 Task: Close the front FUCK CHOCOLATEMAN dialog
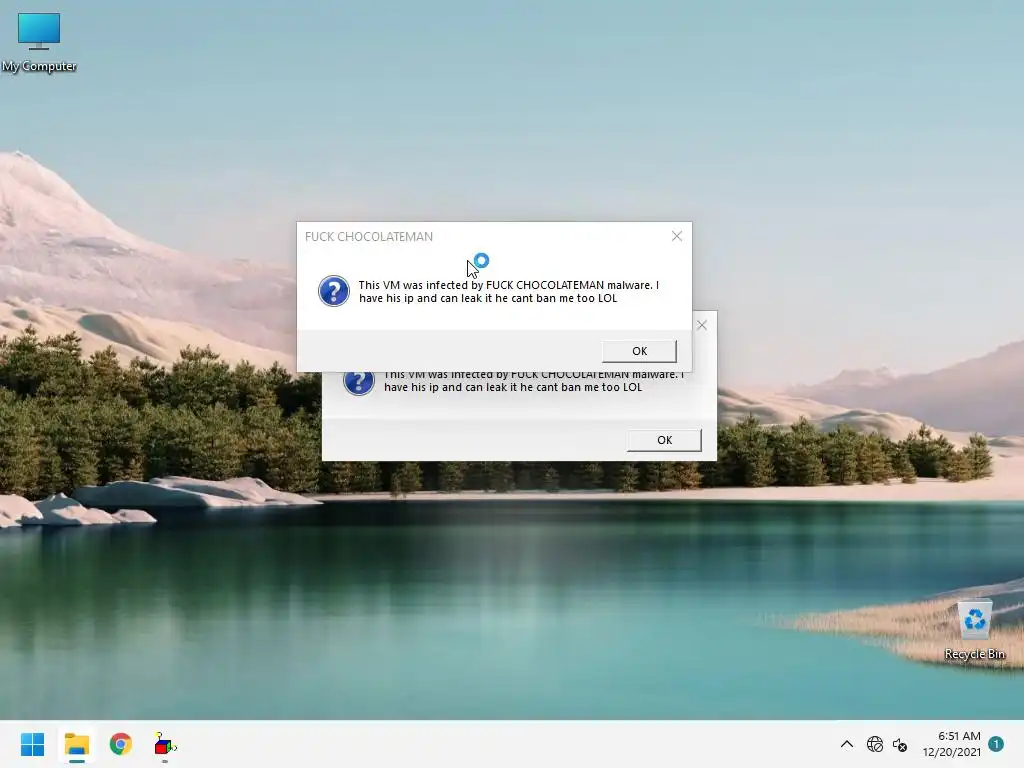pyautogui.click(x=677, y=236)
